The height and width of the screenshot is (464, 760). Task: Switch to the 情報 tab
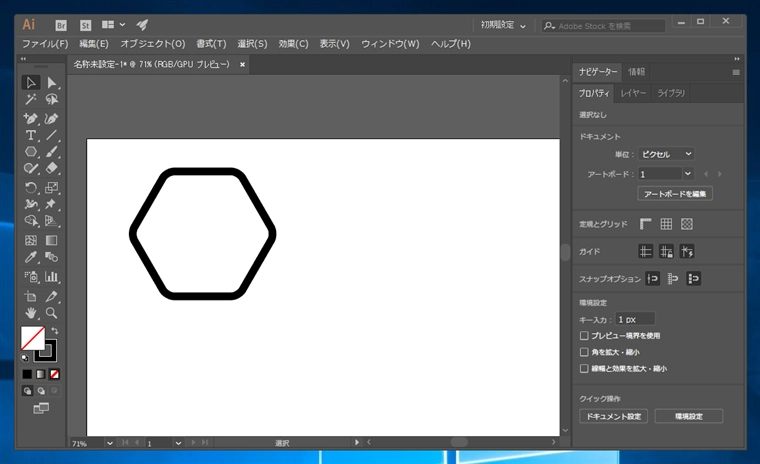click(x=636, y=72)
